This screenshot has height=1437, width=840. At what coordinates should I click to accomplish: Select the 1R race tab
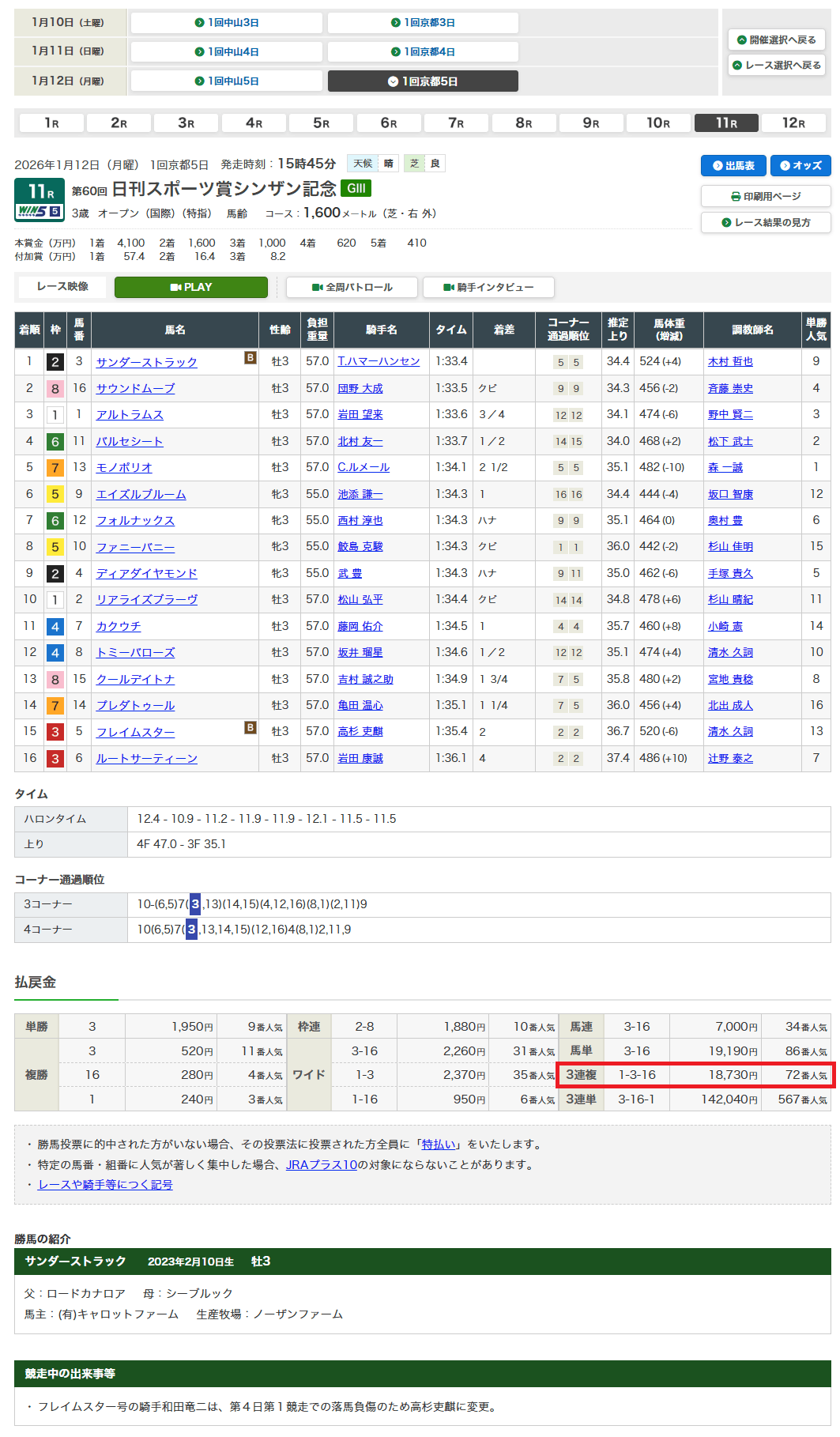click(x=51, y=123)
